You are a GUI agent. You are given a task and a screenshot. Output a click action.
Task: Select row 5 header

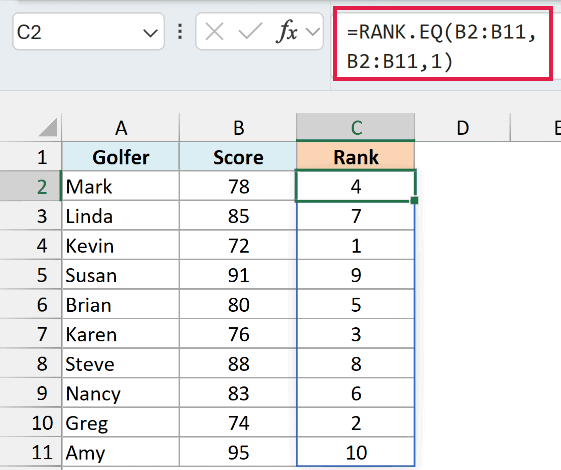click(31, 275)
